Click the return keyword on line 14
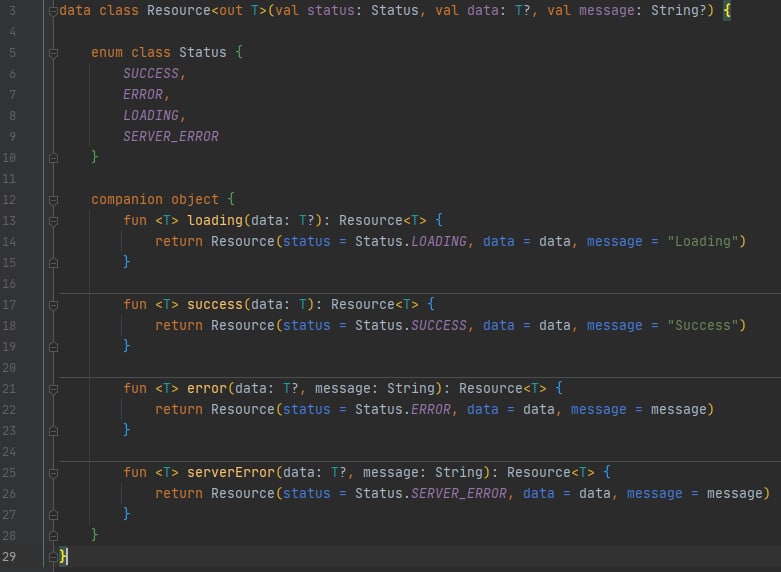Viewport: 781px width, 572px height. (x=179, y=242)
